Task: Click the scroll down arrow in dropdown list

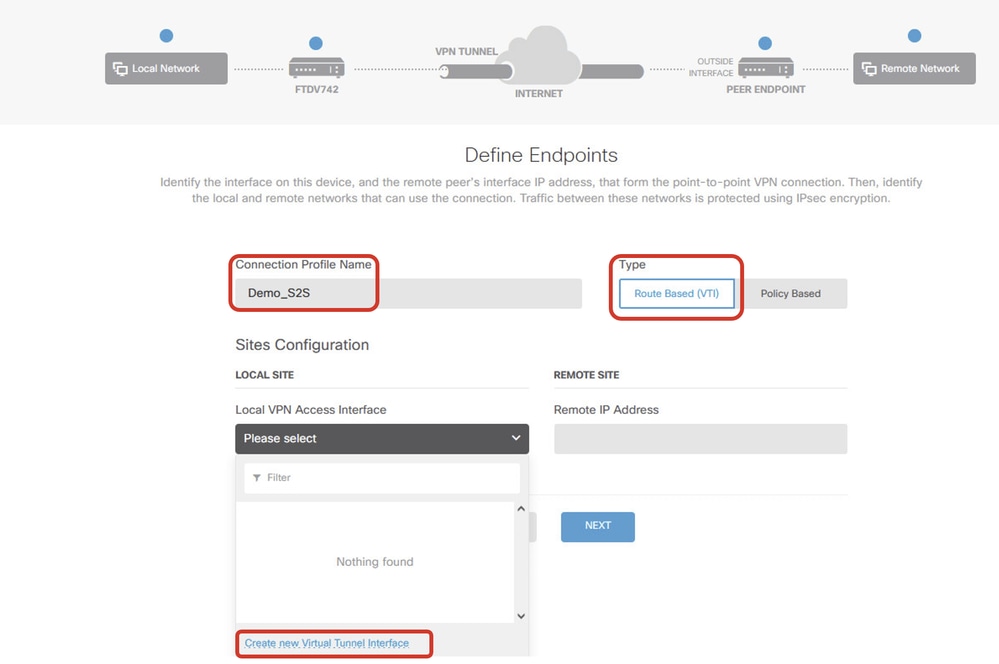Action: [x=521, y=616]
